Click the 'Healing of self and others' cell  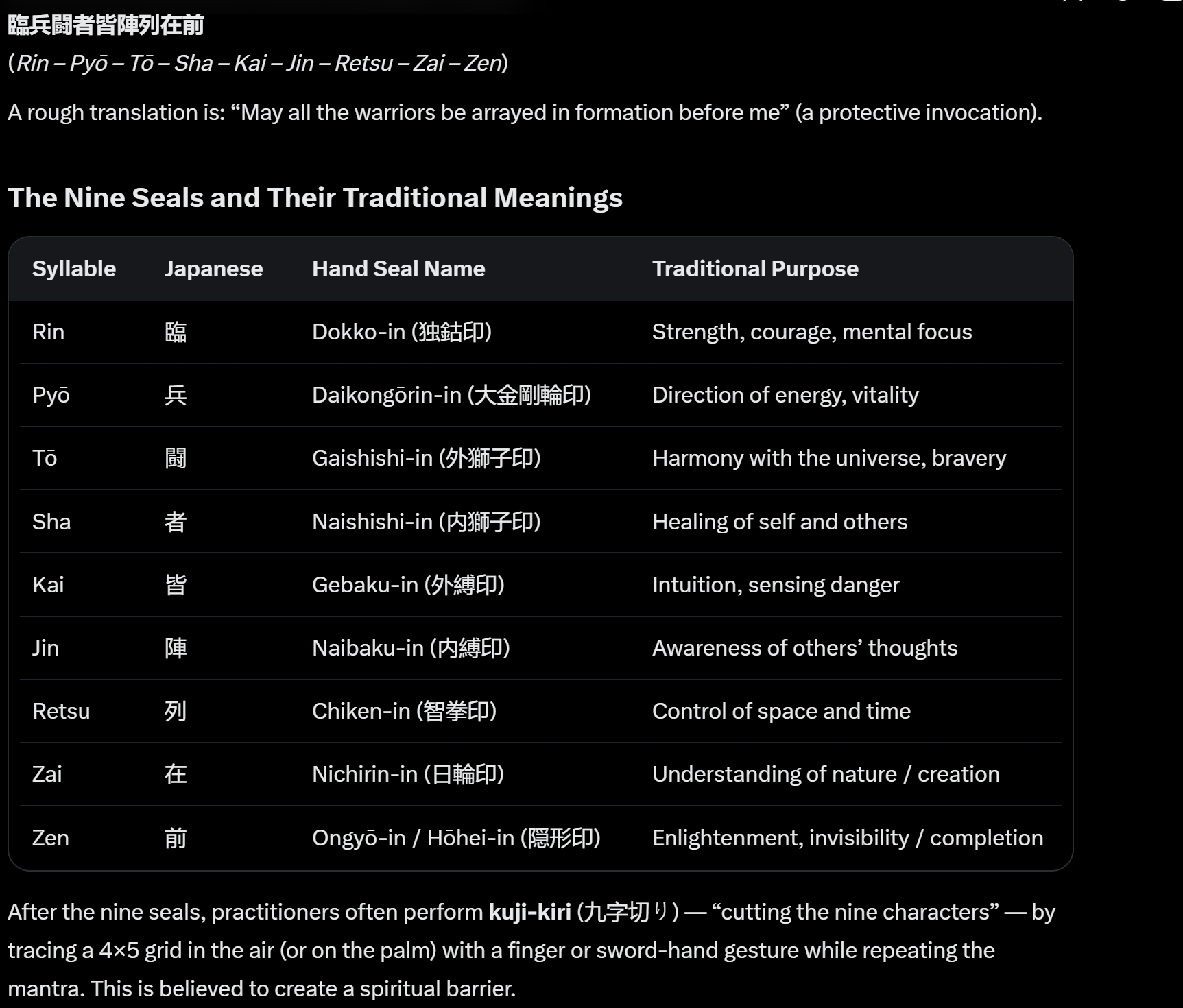coord(780,522)
